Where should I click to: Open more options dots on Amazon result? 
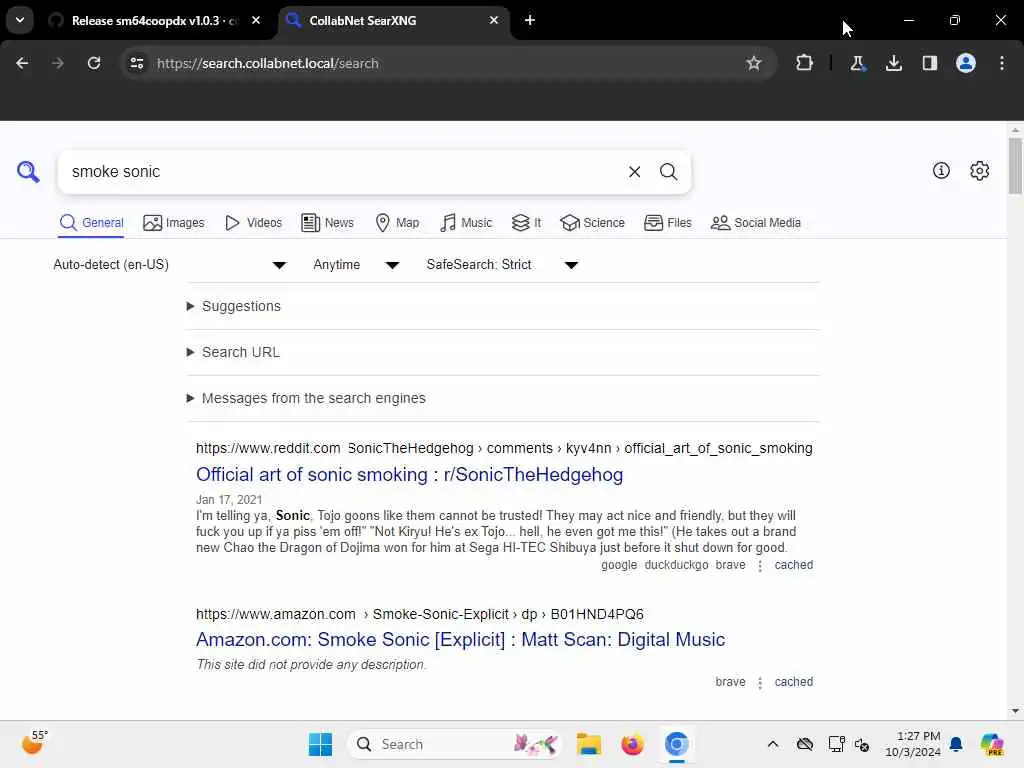[x=760, y=682]
